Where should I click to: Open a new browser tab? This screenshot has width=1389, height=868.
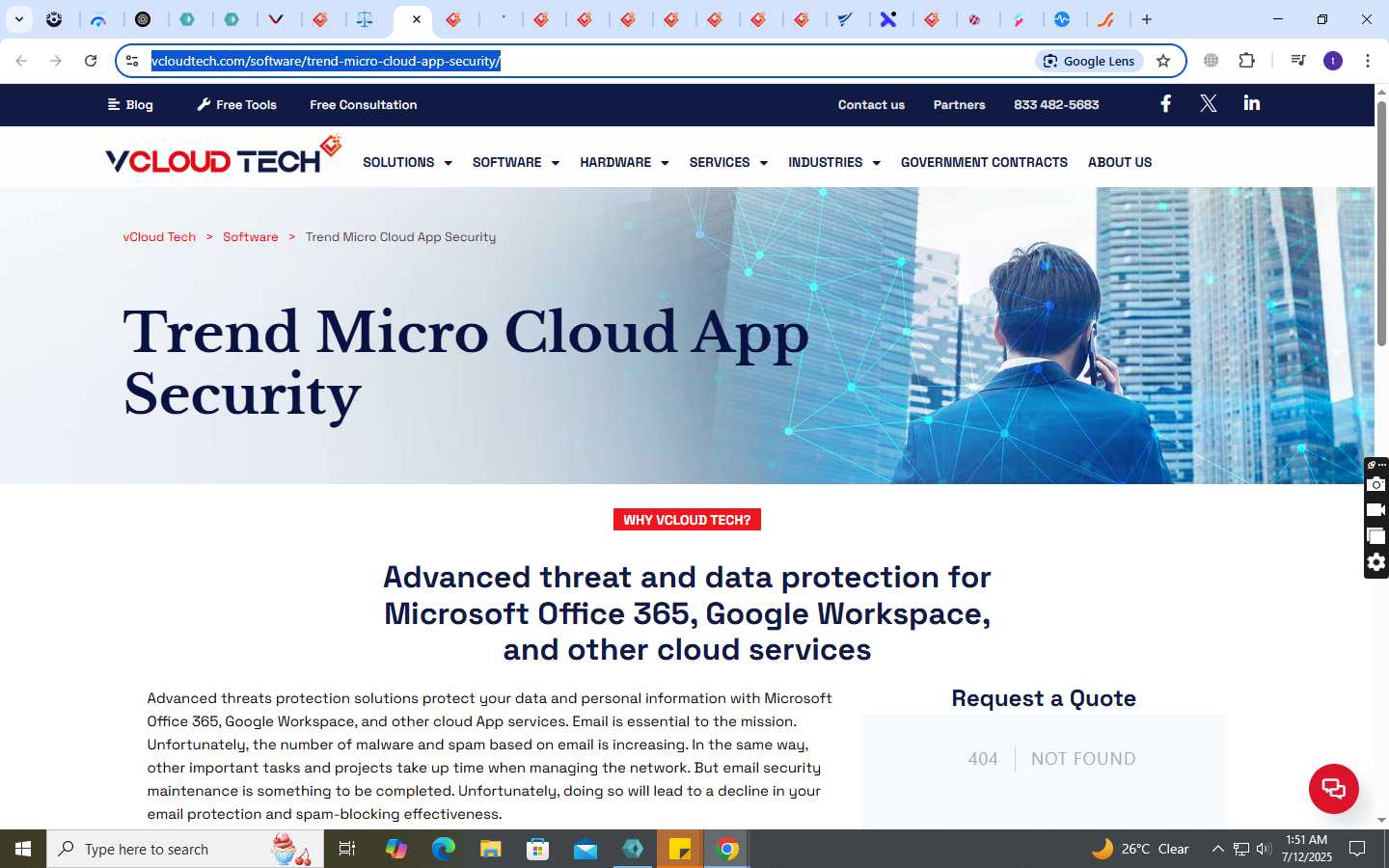[x=1147, y=19]
